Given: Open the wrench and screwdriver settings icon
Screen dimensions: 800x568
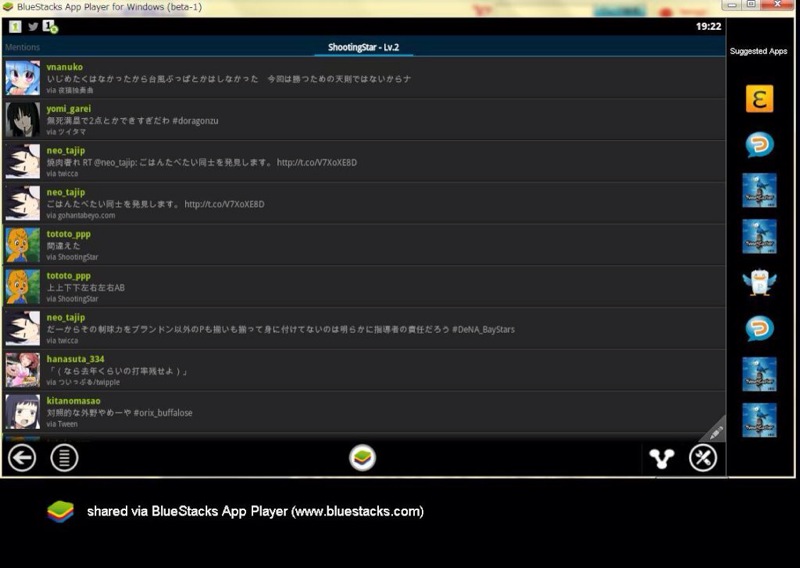Looking at the screenshot, I should 703,458.
